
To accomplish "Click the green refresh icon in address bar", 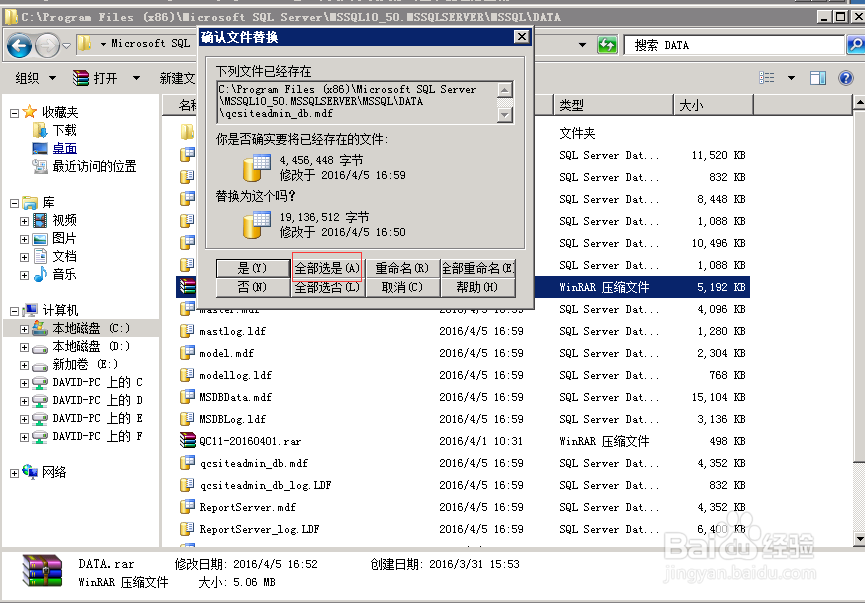I will tap(606, 44).
